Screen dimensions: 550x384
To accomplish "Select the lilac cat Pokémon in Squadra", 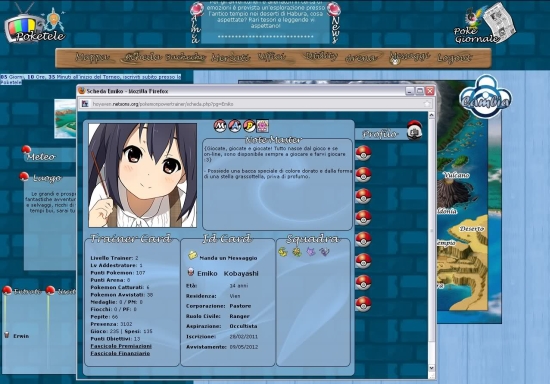I will click(x=311, y=251).
